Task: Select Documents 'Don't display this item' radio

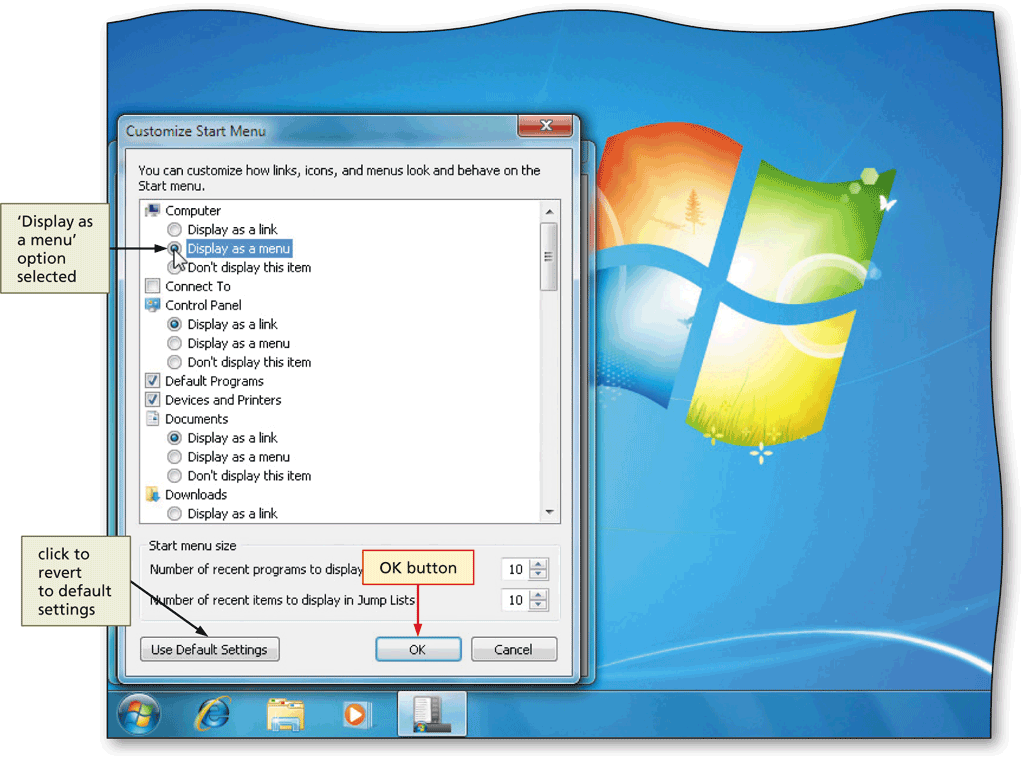Action: [174, 476]
